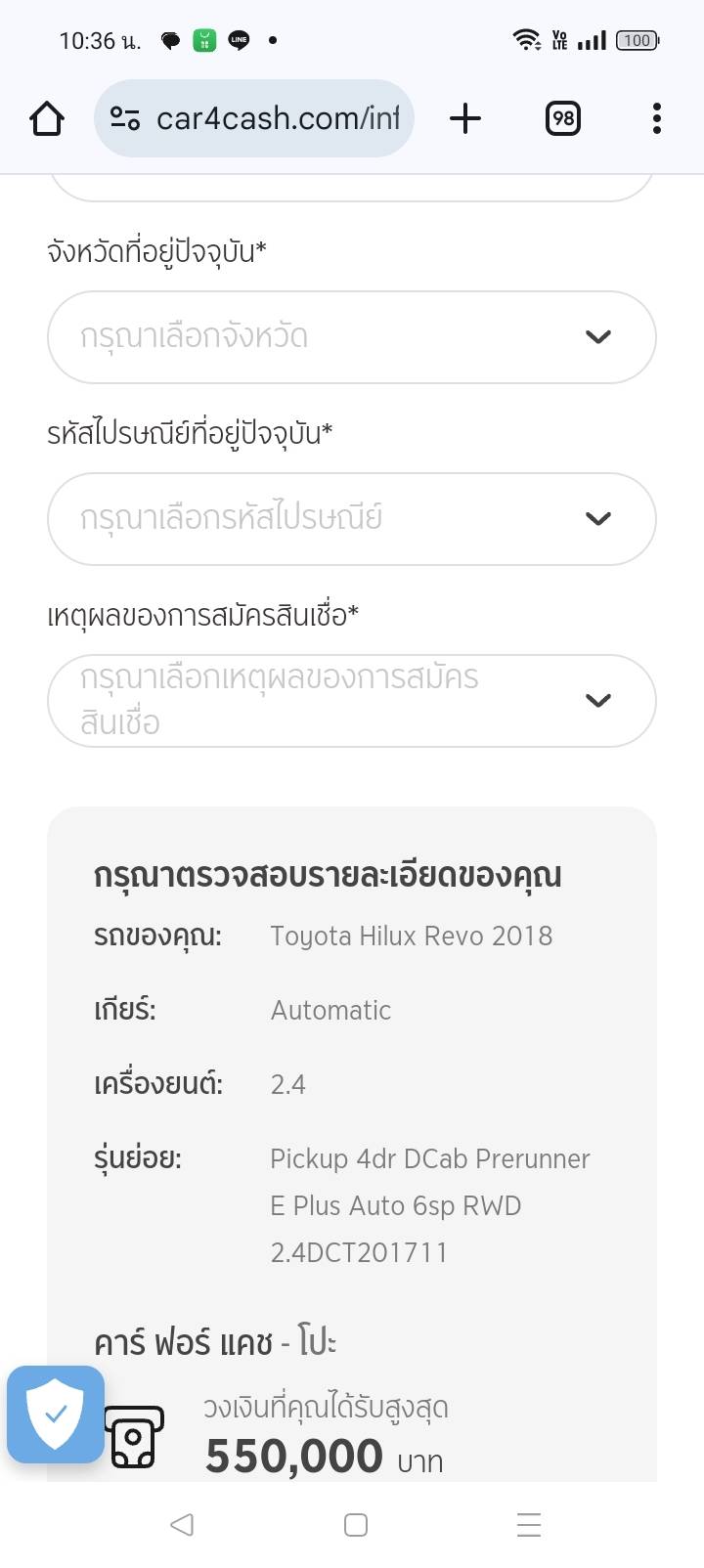Tap the blue security shield badge
Screen dimensions: 704x1568
coord(56,1414)
